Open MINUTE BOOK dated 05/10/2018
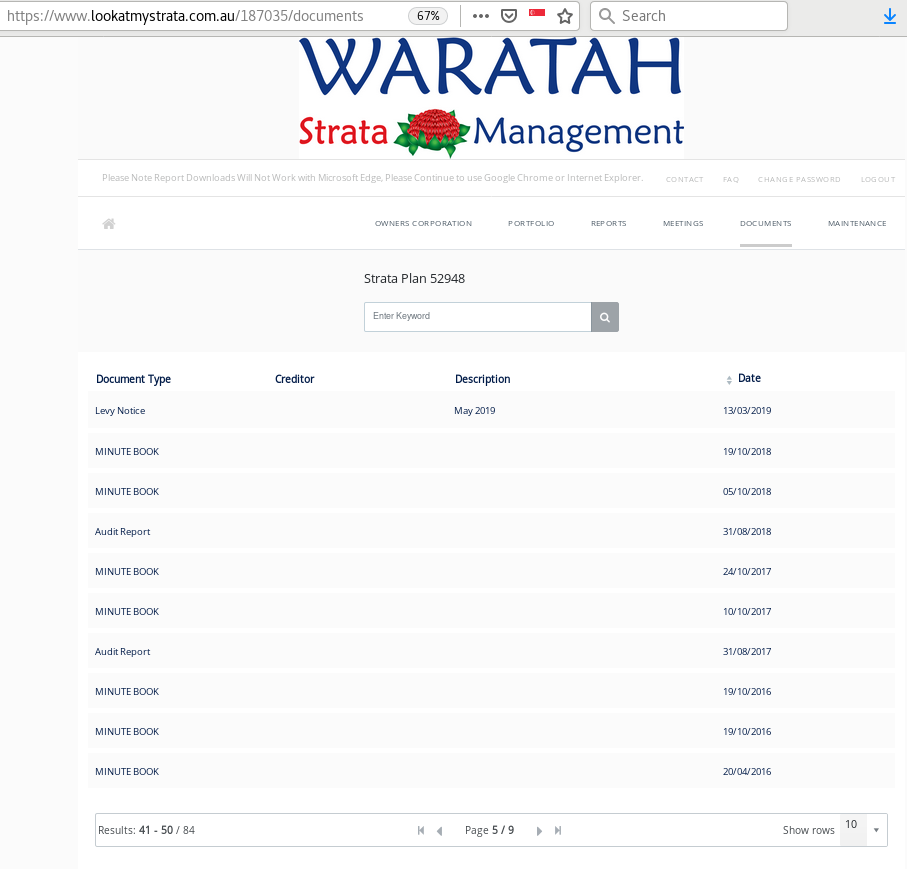 click(491, 491)
